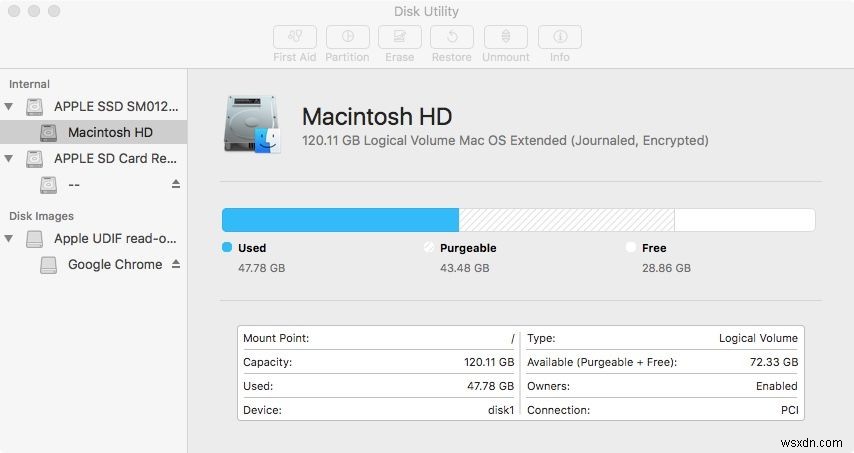Select APPLE SD Card Reader in sidebar
Screen dimensions: 854x453
pyautogui.click(x=93, y=158)
